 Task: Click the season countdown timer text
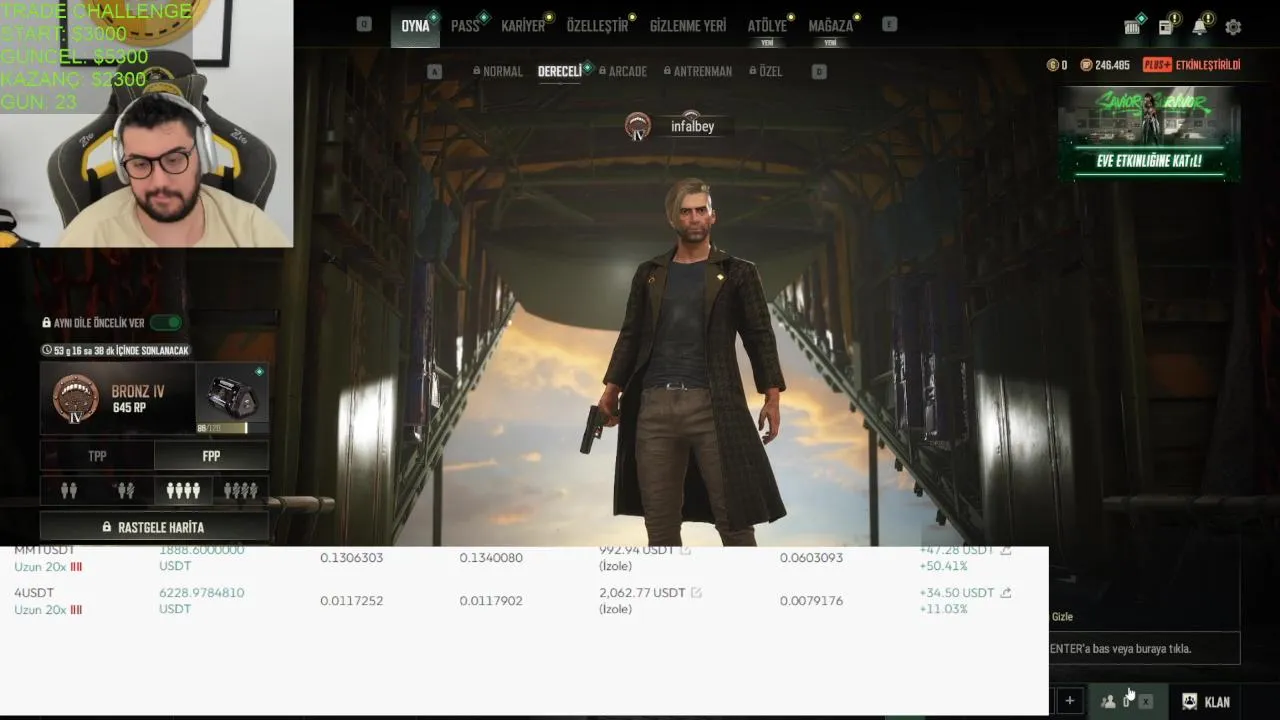115,351
